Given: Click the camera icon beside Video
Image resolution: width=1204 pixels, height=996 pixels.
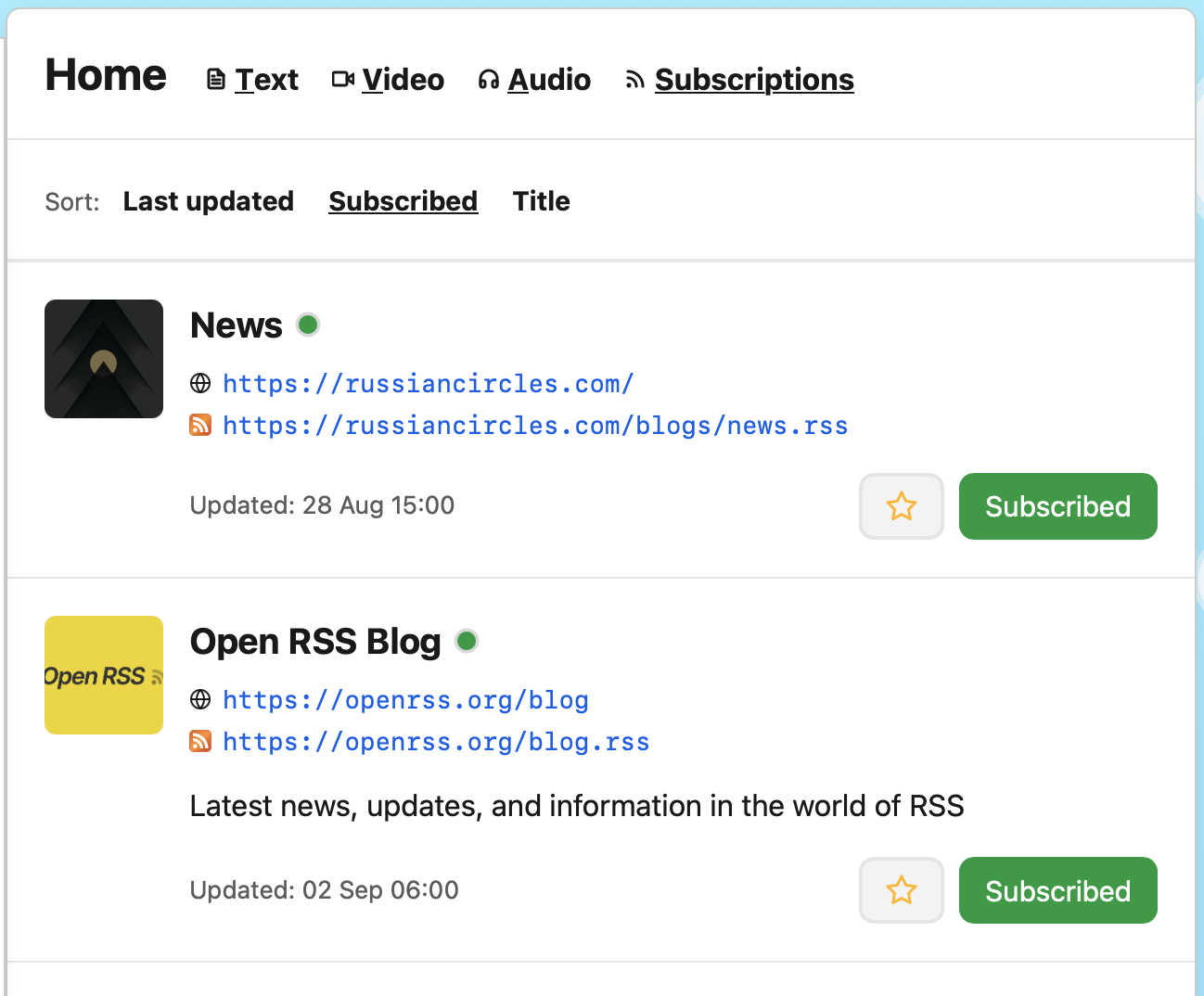Looking at the screenshot, I should coord(342,80).
